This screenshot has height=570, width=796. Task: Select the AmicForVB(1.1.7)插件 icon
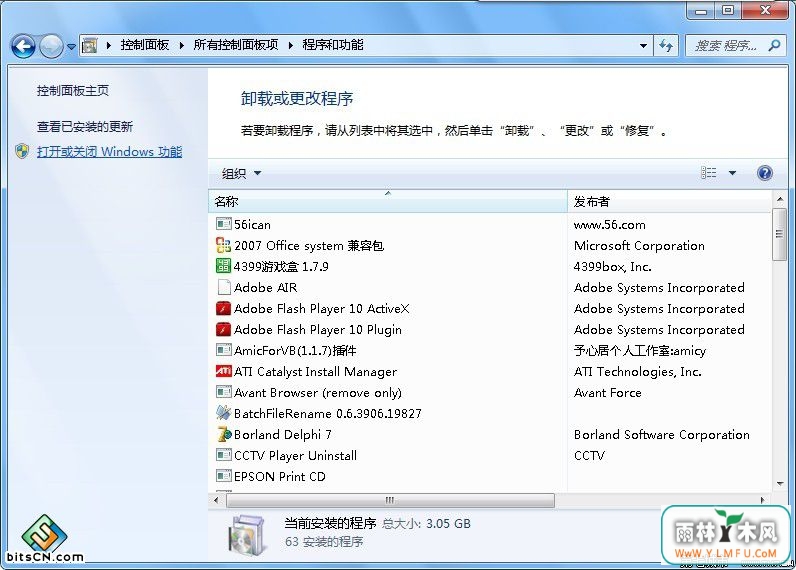[x=223, y=350]
